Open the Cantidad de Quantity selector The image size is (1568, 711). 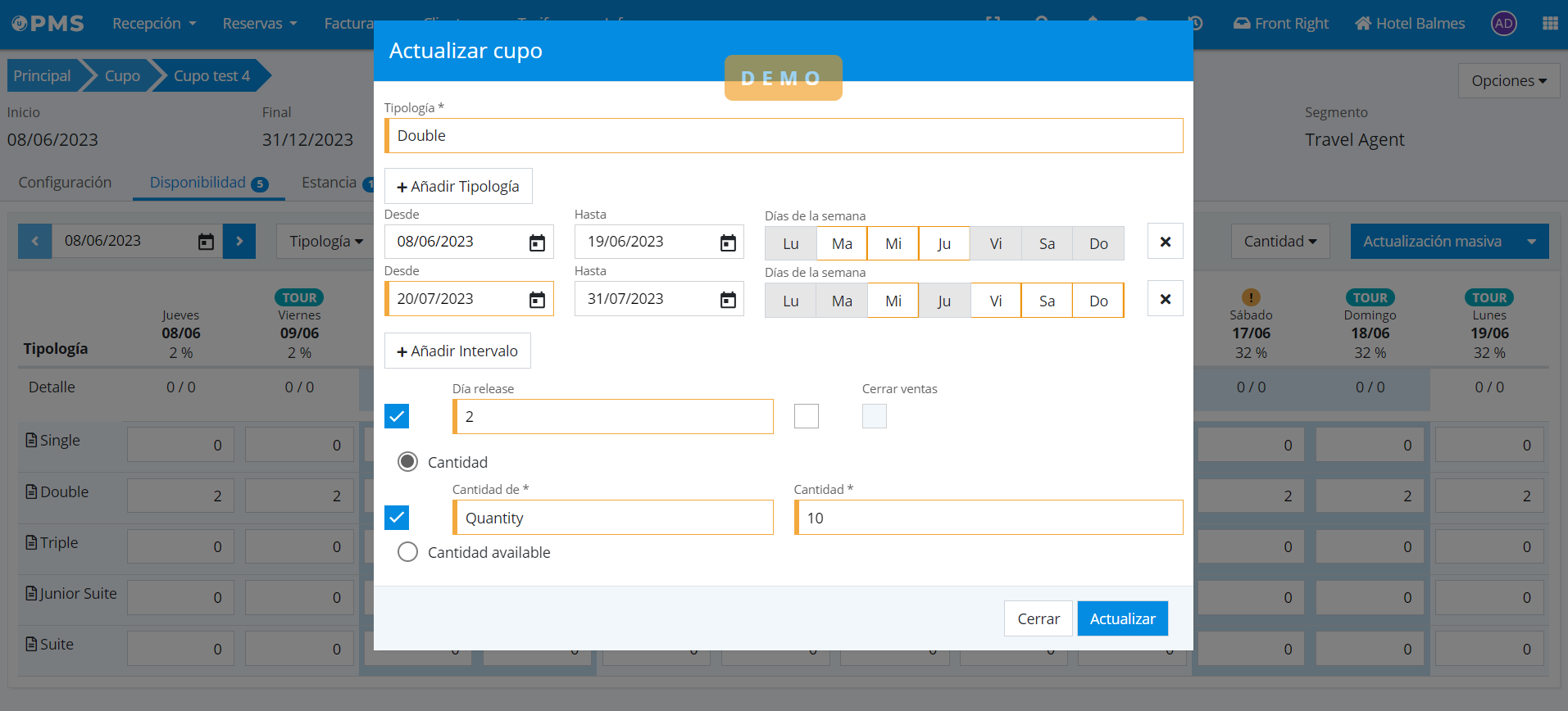[x=613, y=518]
